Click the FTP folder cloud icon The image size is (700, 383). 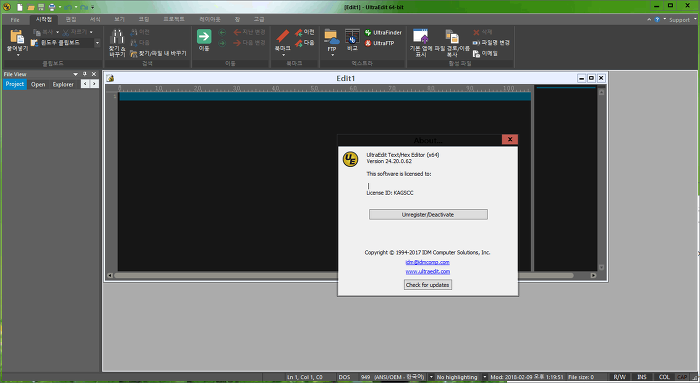point(332,37)
